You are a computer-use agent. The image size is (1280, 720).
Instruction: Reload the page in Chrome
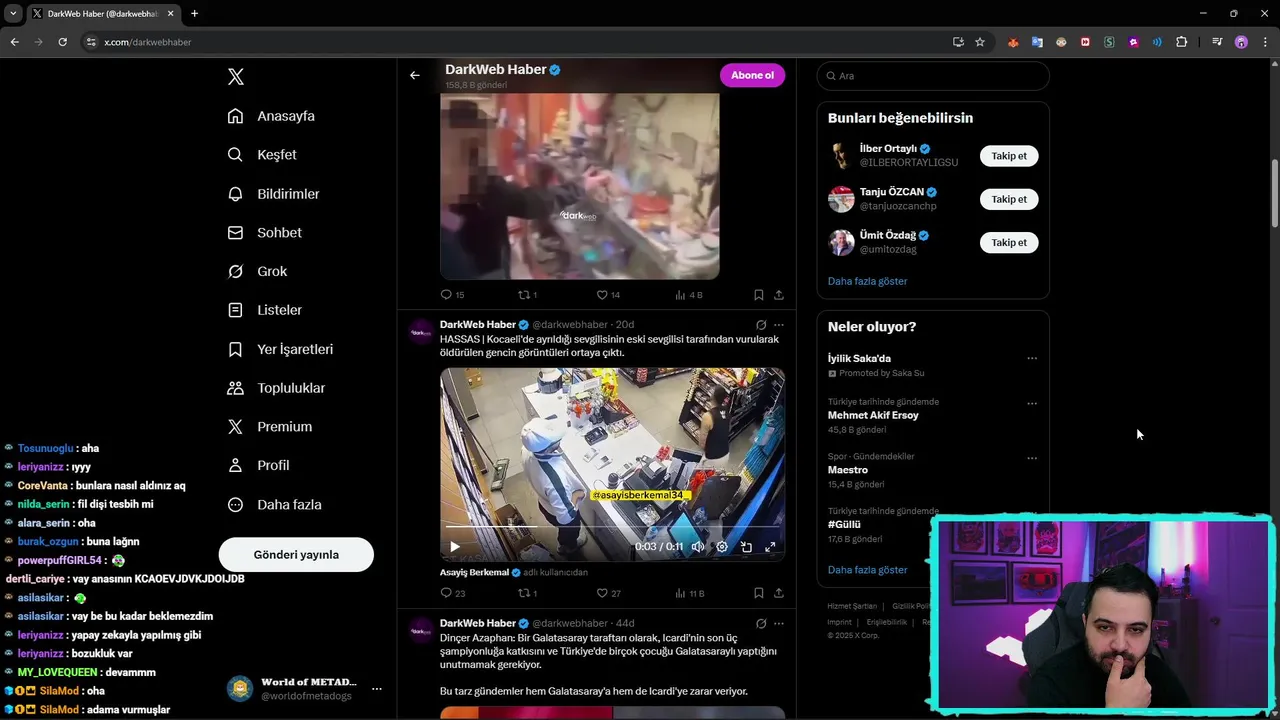(x=62, y=42)
